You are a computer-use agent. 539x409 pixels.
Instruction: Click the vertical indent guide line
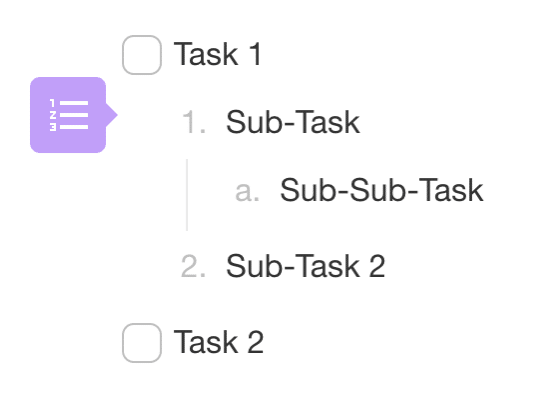coord(187,195)
